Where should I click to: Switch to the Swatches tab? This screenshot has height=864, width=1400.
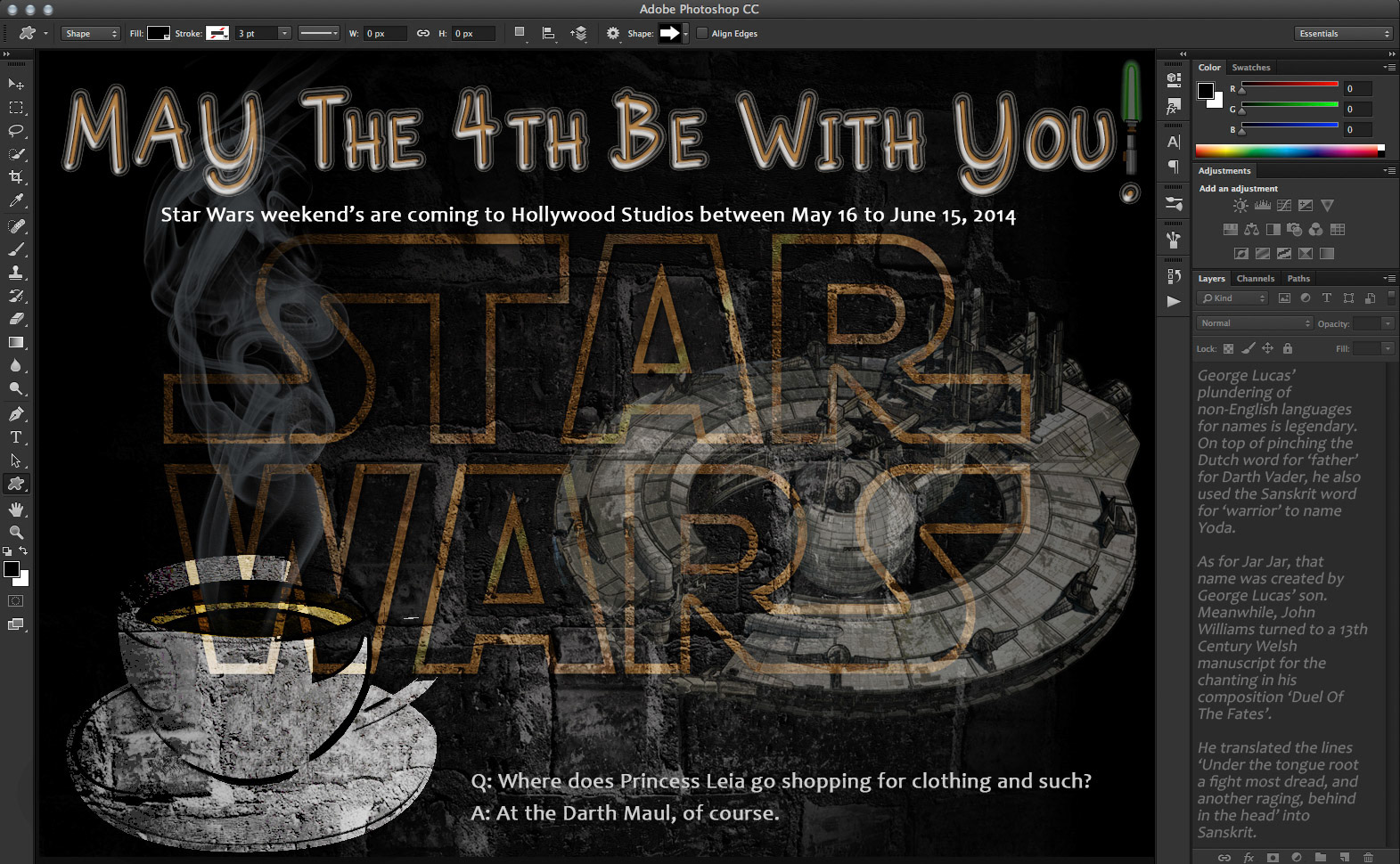(1251, 68)
